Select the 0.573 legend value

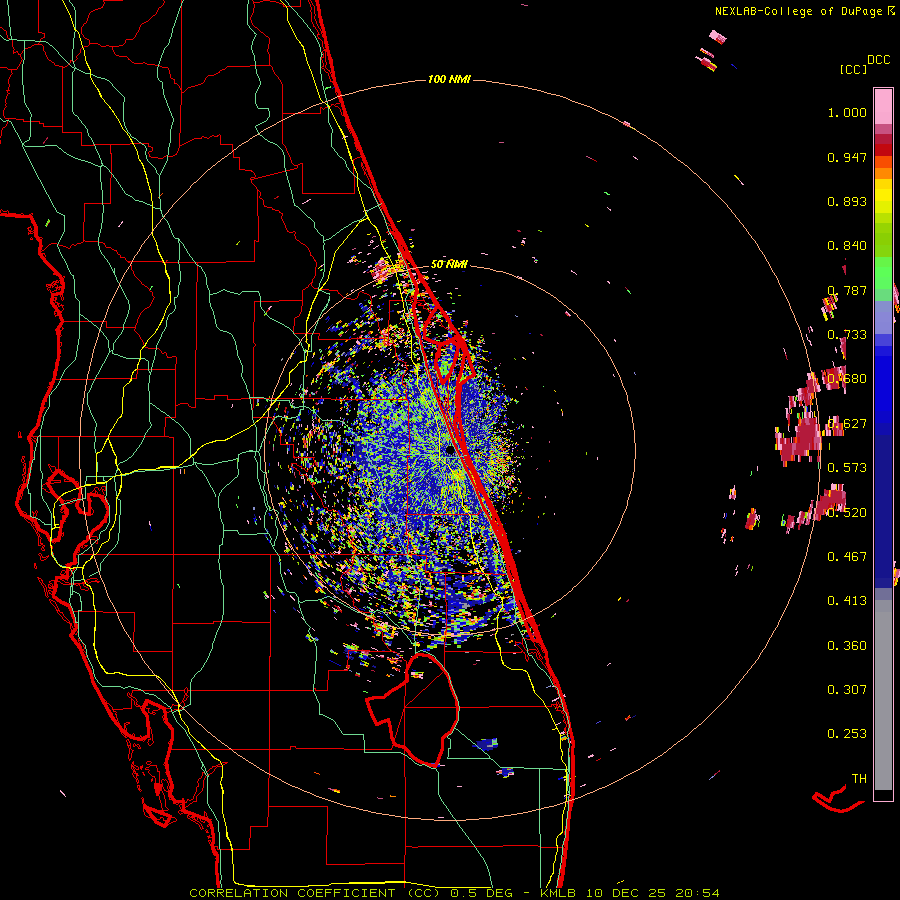click(847, 468)
